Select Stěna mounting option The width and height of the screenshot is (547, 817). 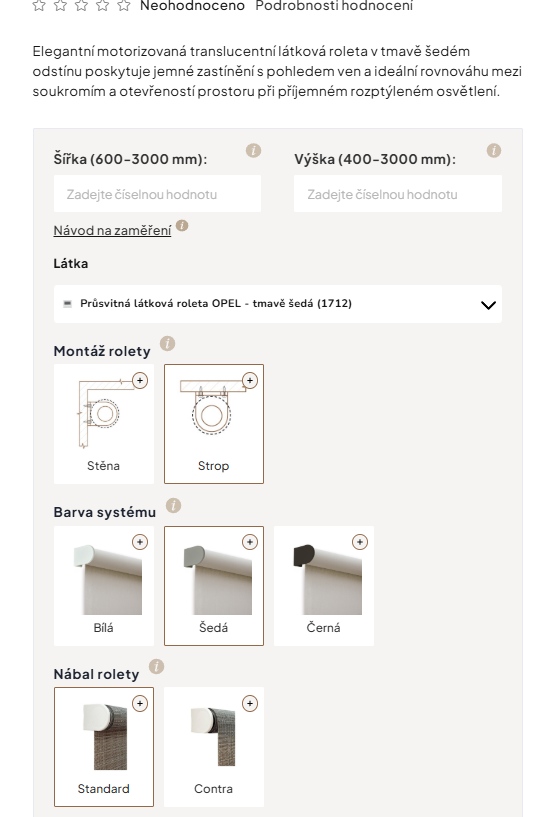104,424
